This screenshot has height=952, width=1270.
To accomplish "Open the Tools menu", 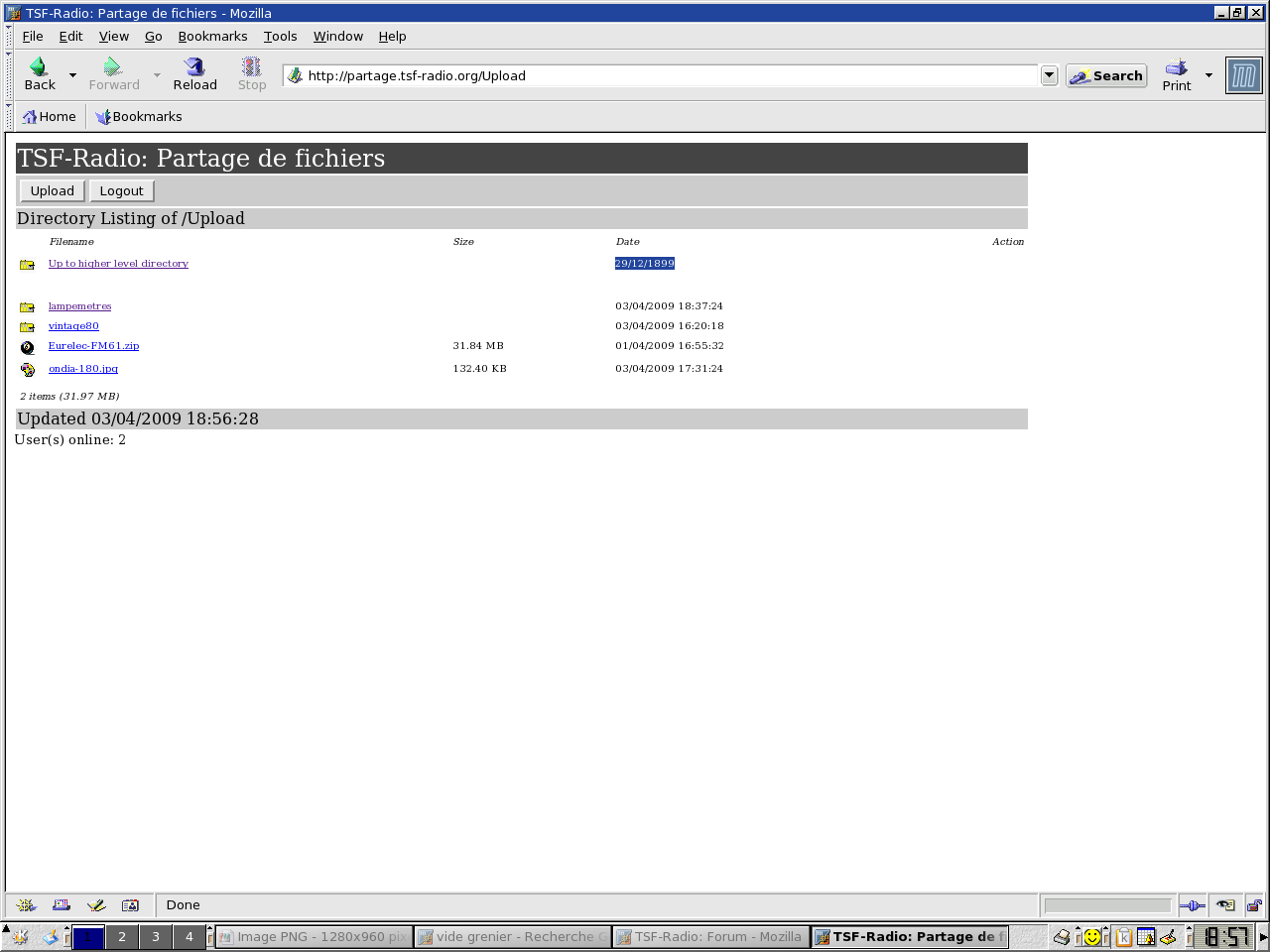I will [x=280, y=36].
